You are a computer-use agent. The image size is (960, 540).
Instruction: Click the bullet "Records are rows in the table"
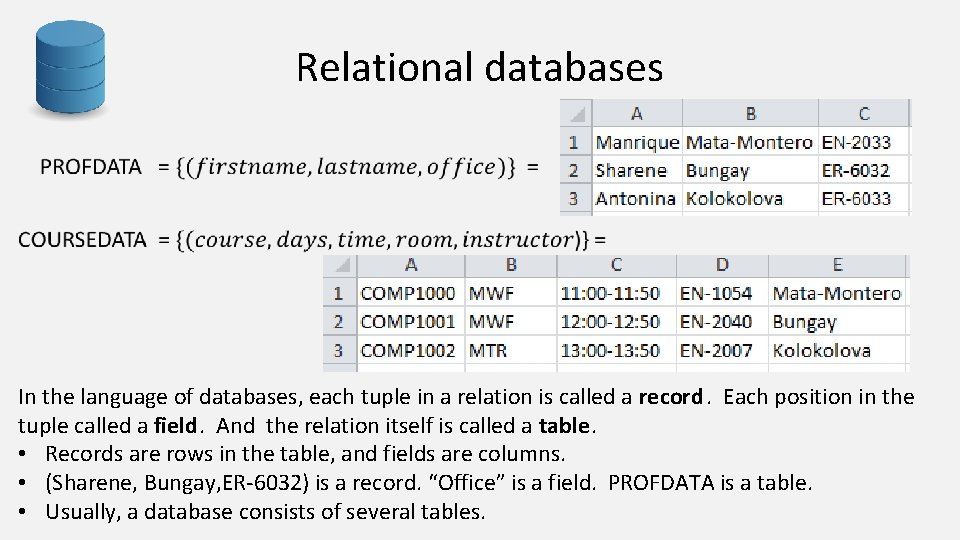coord(306,454)
